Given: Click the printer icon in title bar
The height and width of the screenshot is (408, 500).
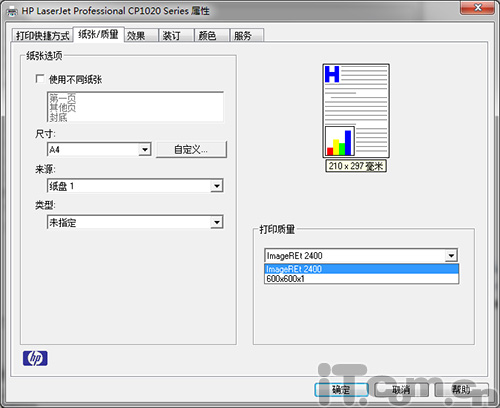Looking at the screenshot, I should [x=12, y=11].
